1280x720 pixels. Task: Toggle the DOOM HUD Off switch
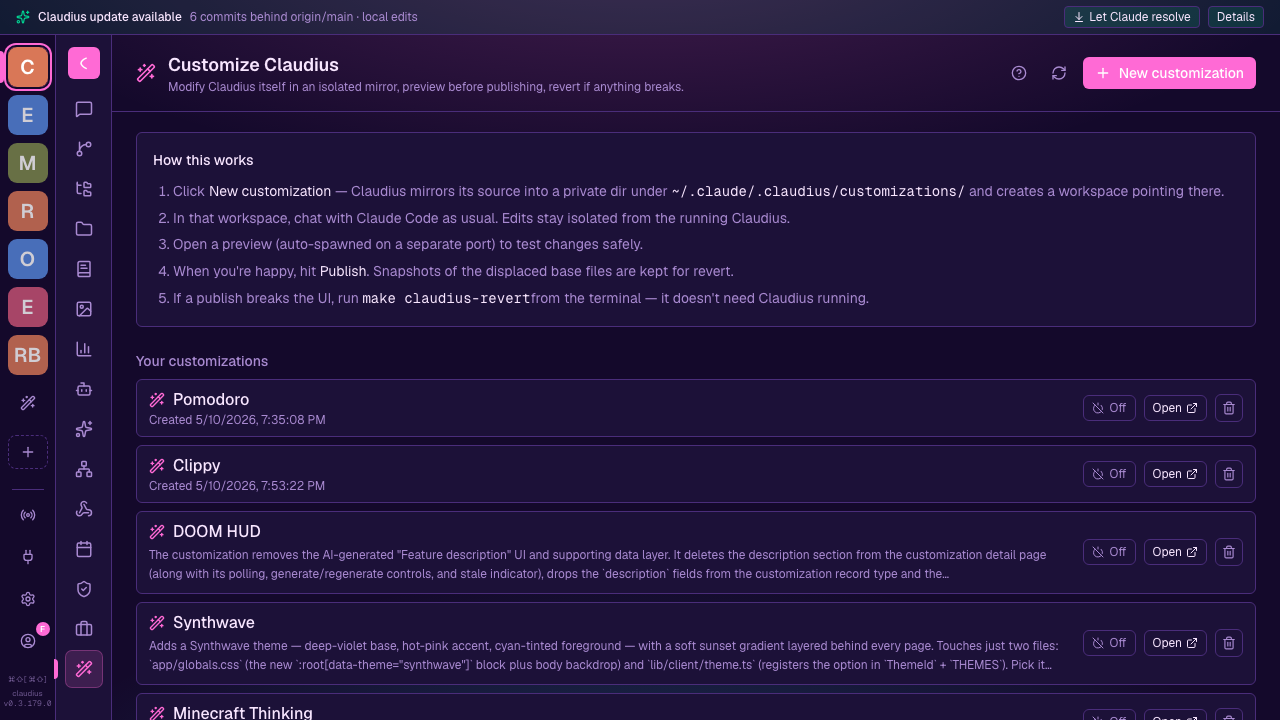click(x=1109, y=552)
